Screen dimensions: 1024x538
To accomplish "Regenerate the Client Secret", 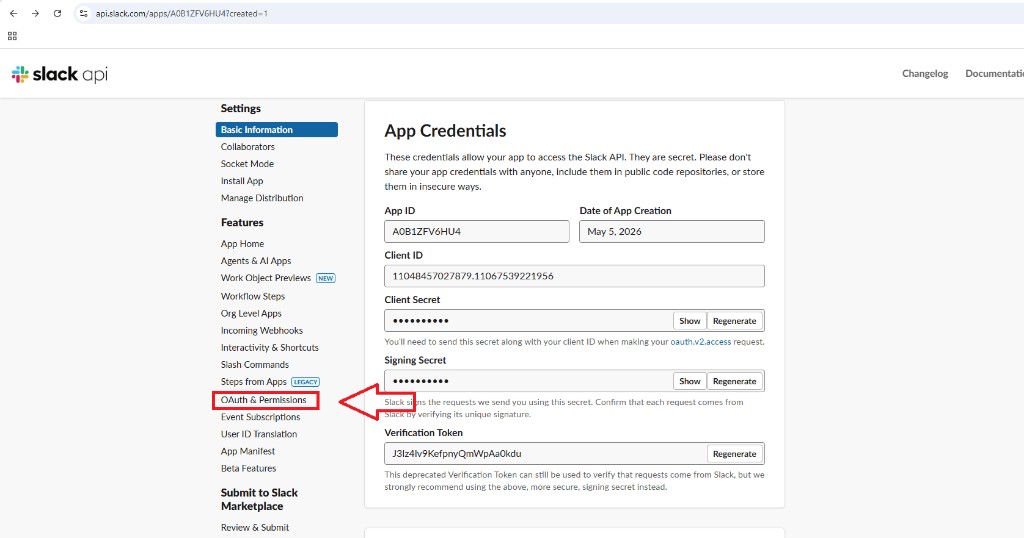I will [x=735, y=321].
